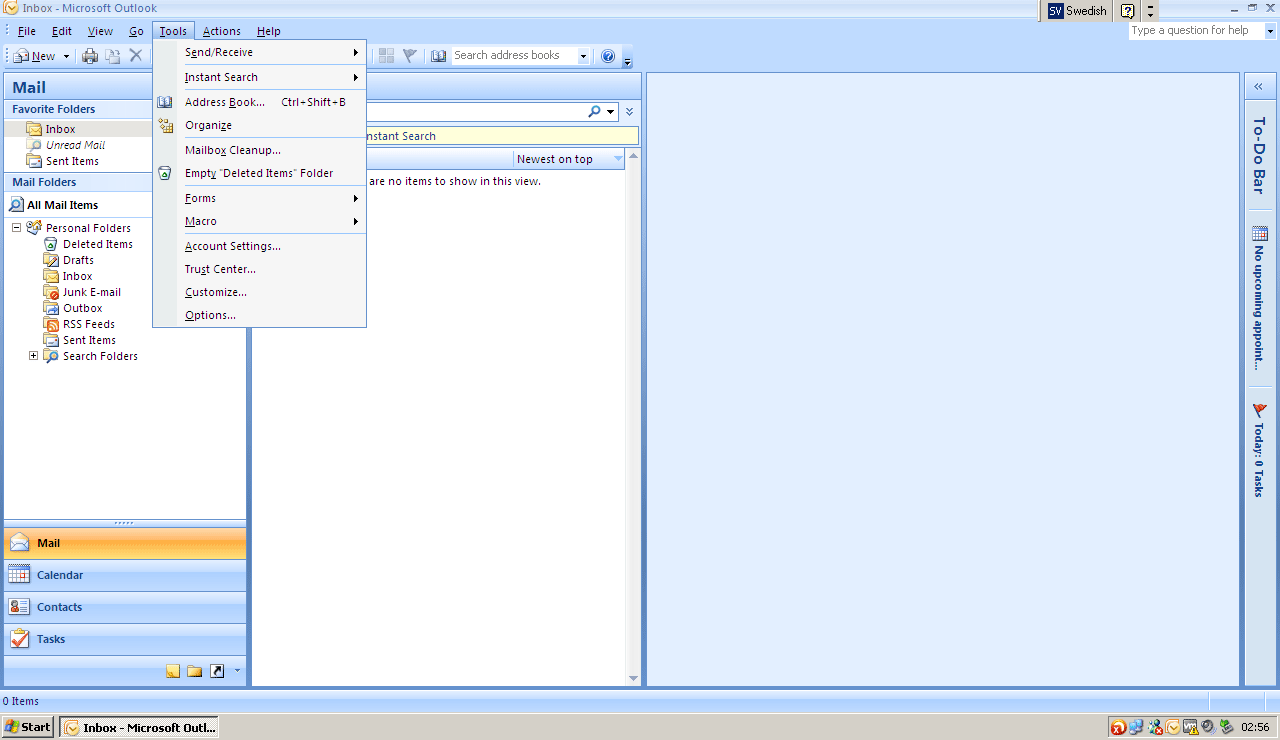Select Sent Items under Personal Folders
This screenshot has height=740, width=1280.
[89, 340]
